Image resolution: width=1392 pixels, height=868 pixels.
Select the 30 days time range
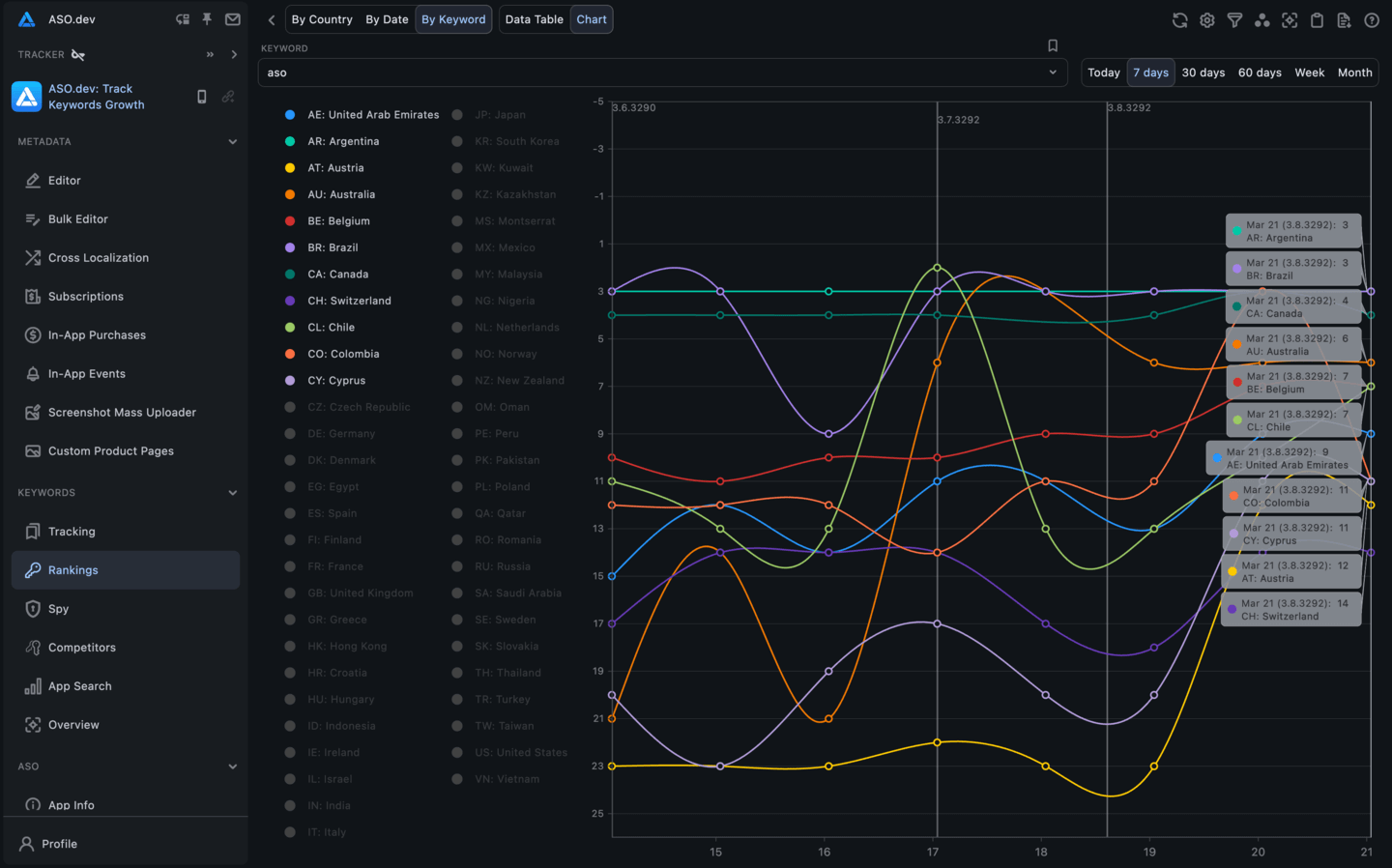point(1203,72)
